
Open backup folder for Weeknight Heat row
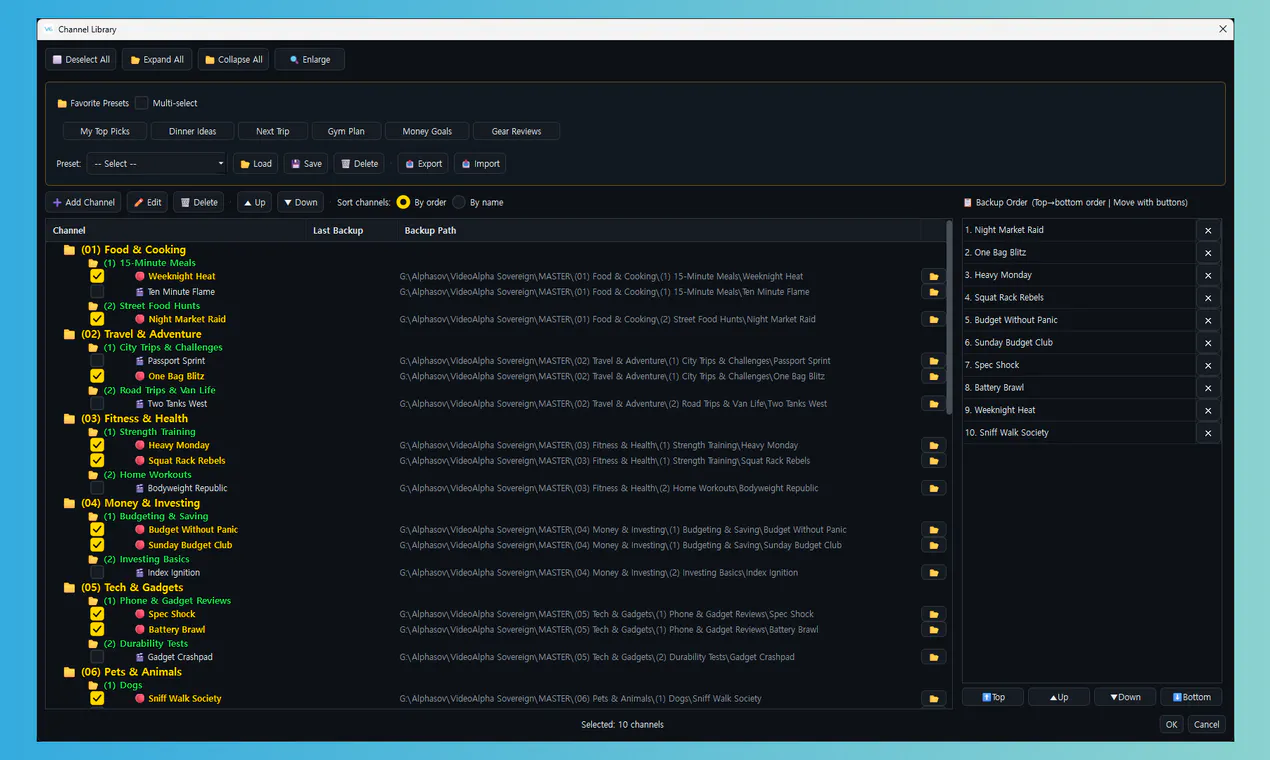coord(934,277)
